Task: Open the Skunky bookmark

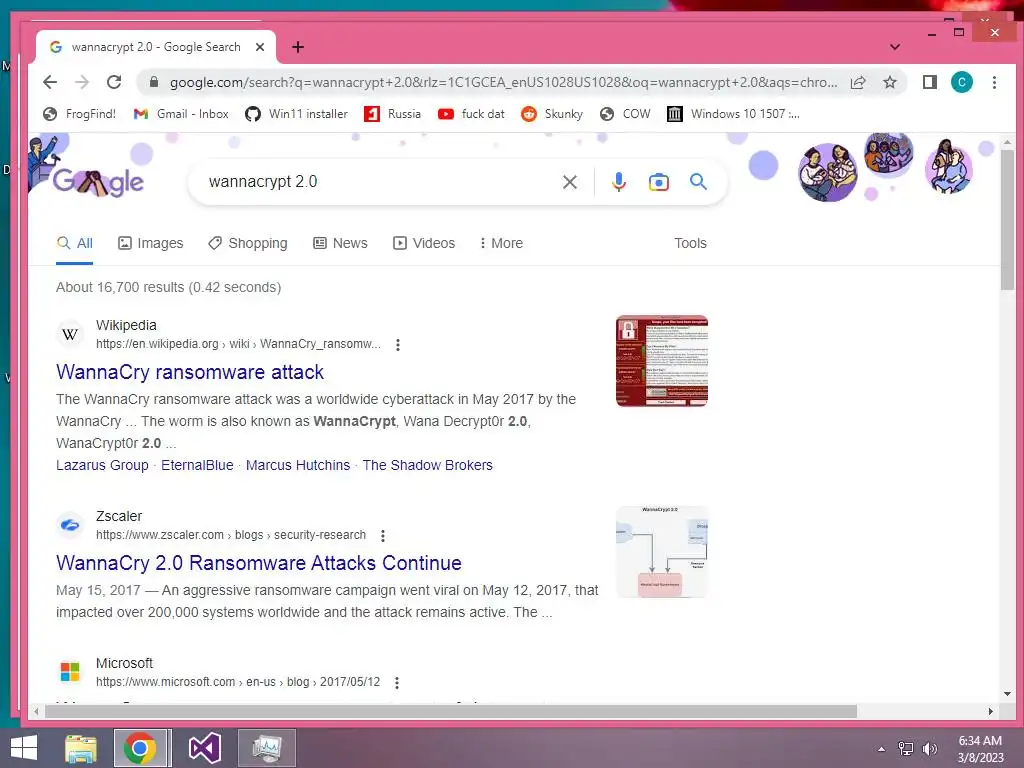Action: (552, 114)
